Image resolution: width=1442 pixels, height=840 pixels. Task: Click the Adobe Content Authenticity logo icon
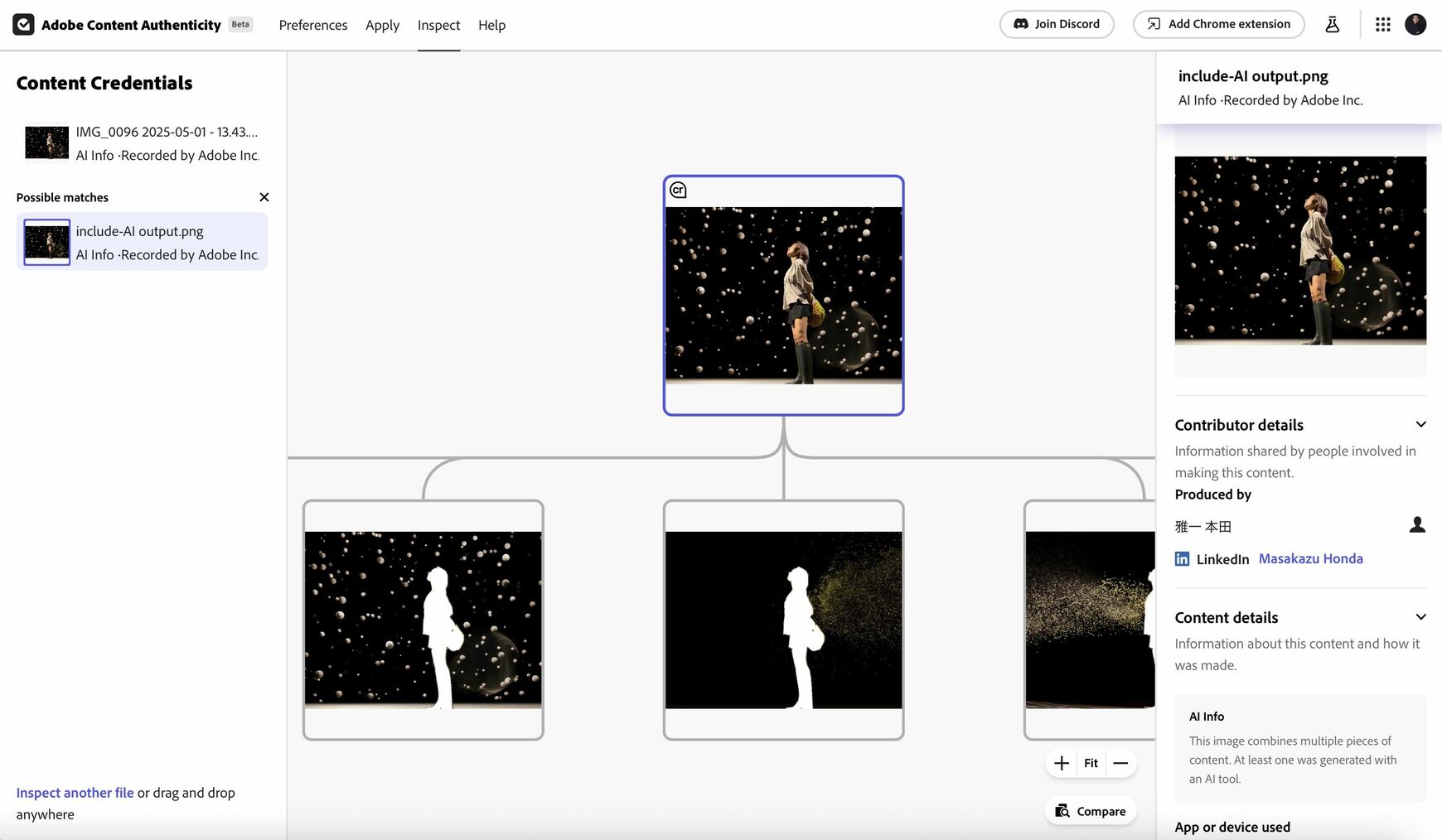23,25
